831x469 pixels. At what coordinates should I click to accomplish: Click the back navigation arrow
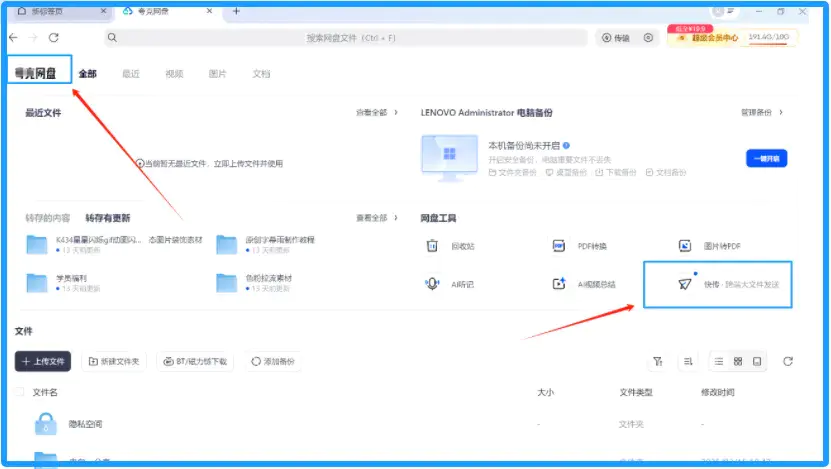(13, 38)
